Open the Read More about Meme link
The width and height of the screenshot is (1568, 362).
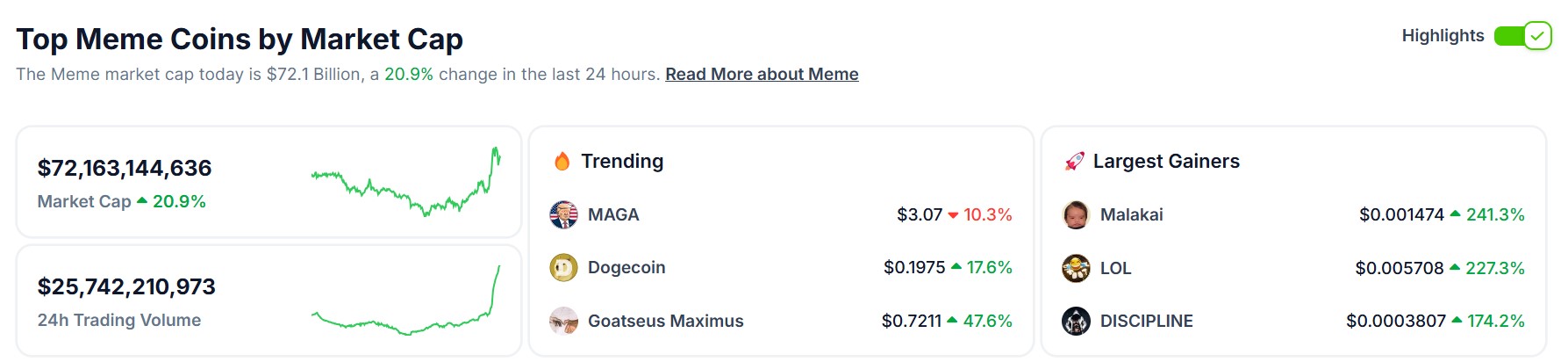click(x=762, y=74)
